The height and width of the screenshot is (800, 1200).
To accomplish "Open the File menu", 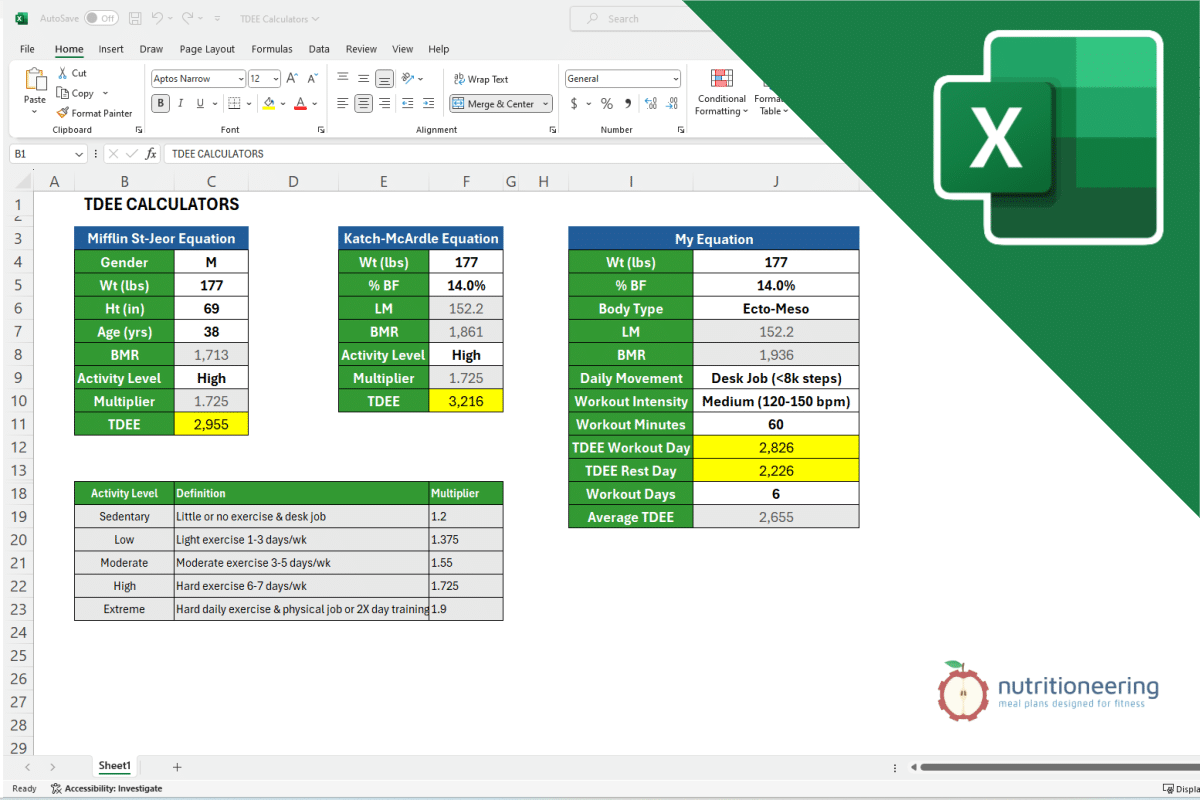I will 27,49.
